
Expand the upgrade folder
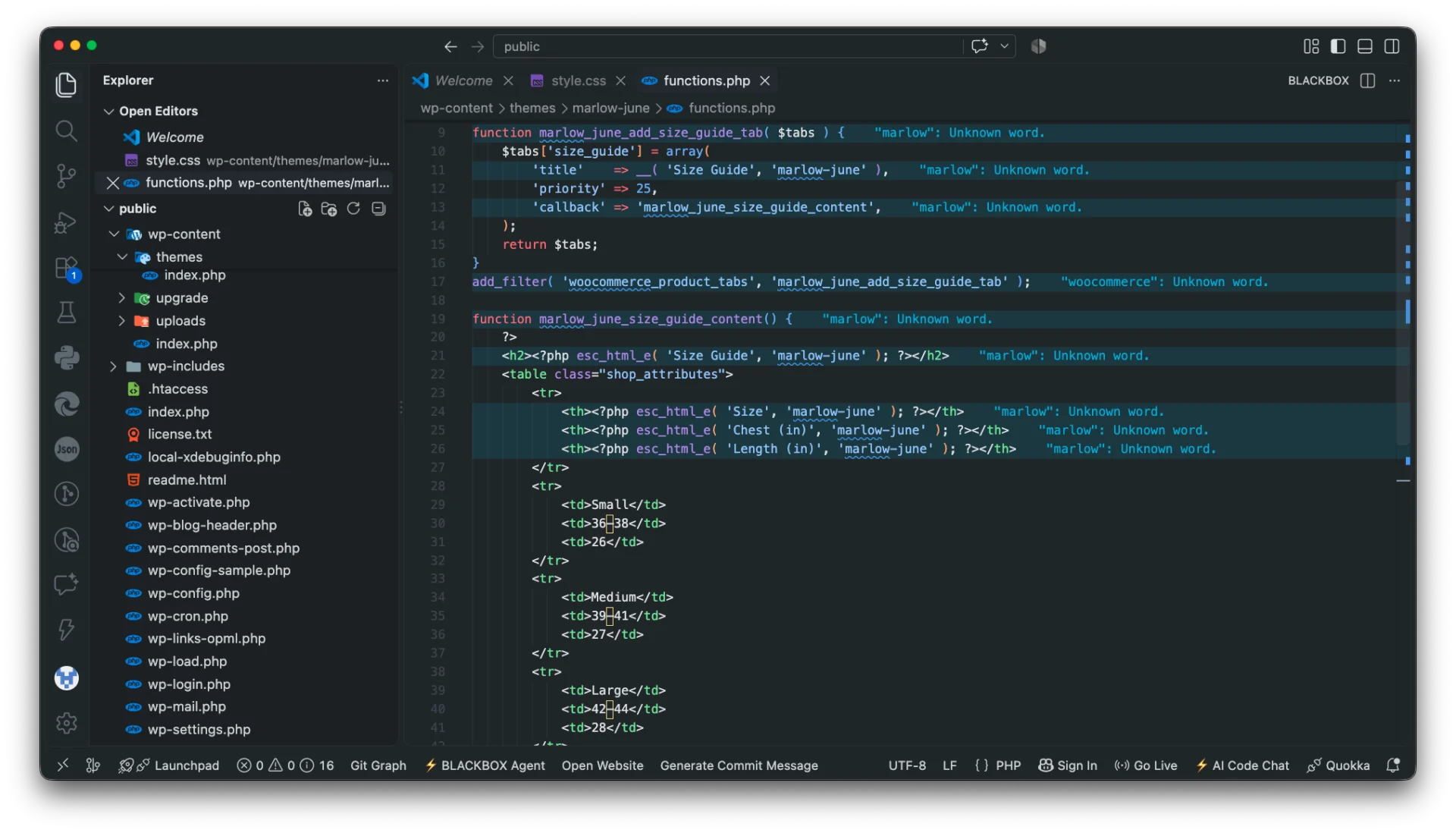[122, 298]
